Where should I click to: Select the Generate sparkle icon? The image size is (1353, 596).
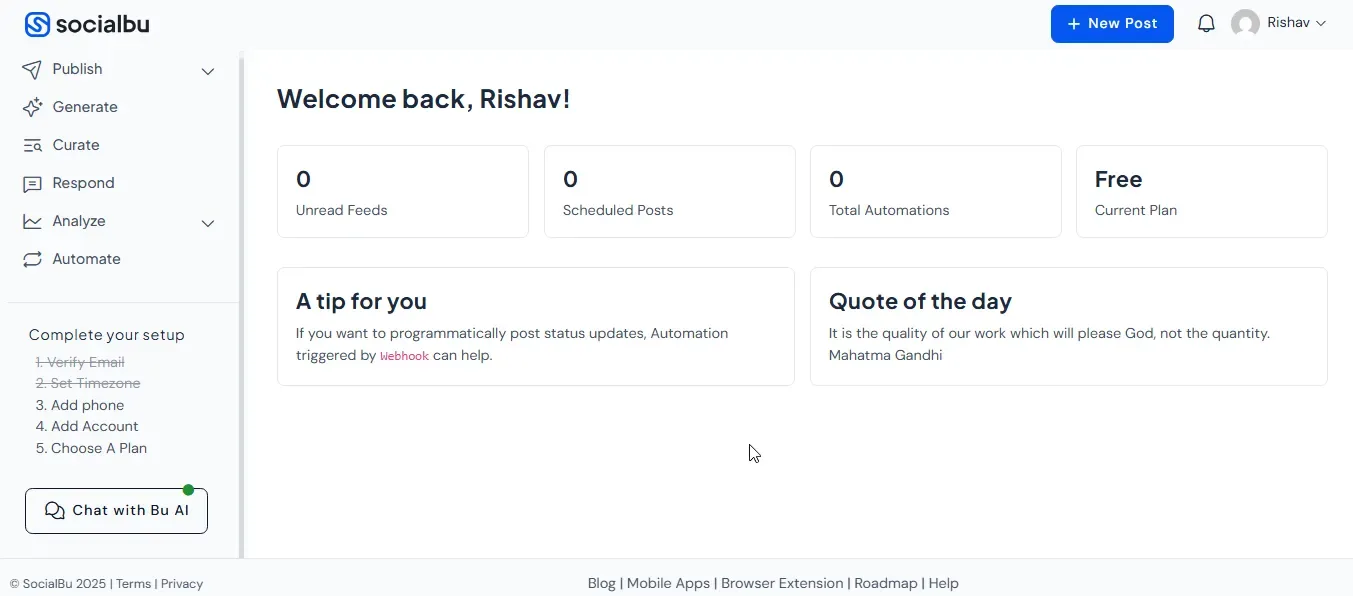coord(32,107)
